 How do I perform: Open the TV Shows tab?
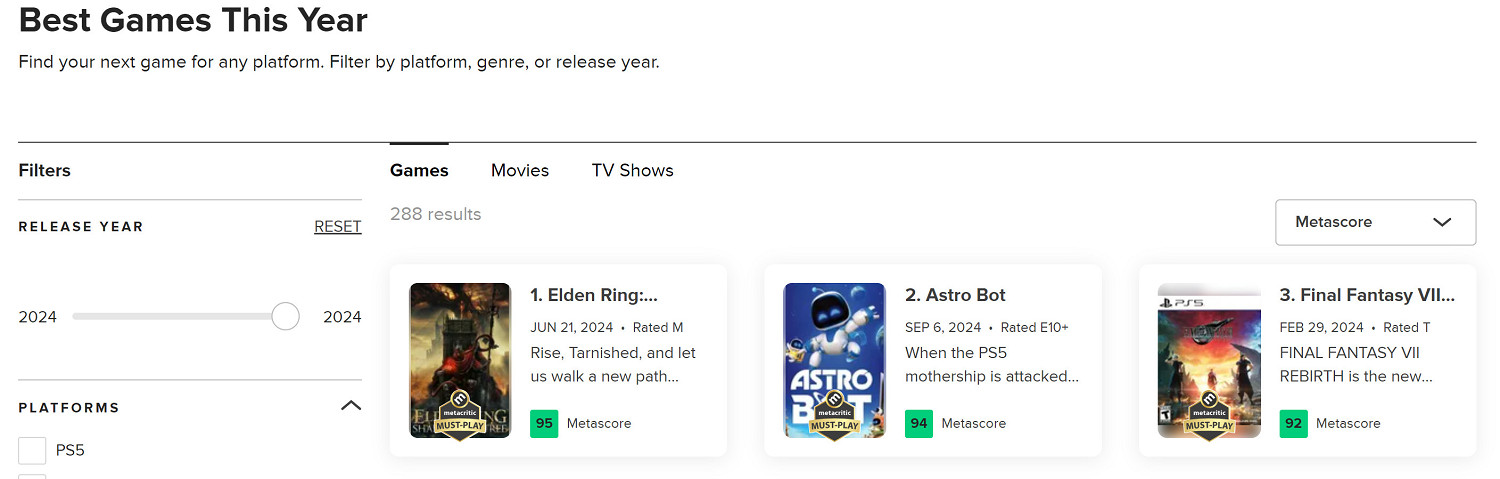pos(632,170)
